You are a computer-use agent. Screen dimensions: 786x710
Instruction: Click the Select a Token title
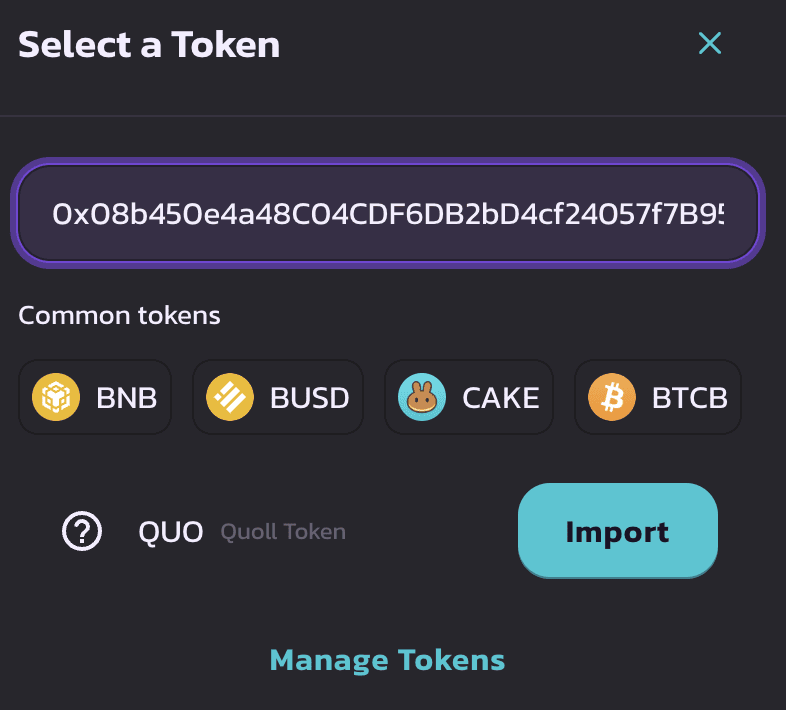(x=149, y=45)
